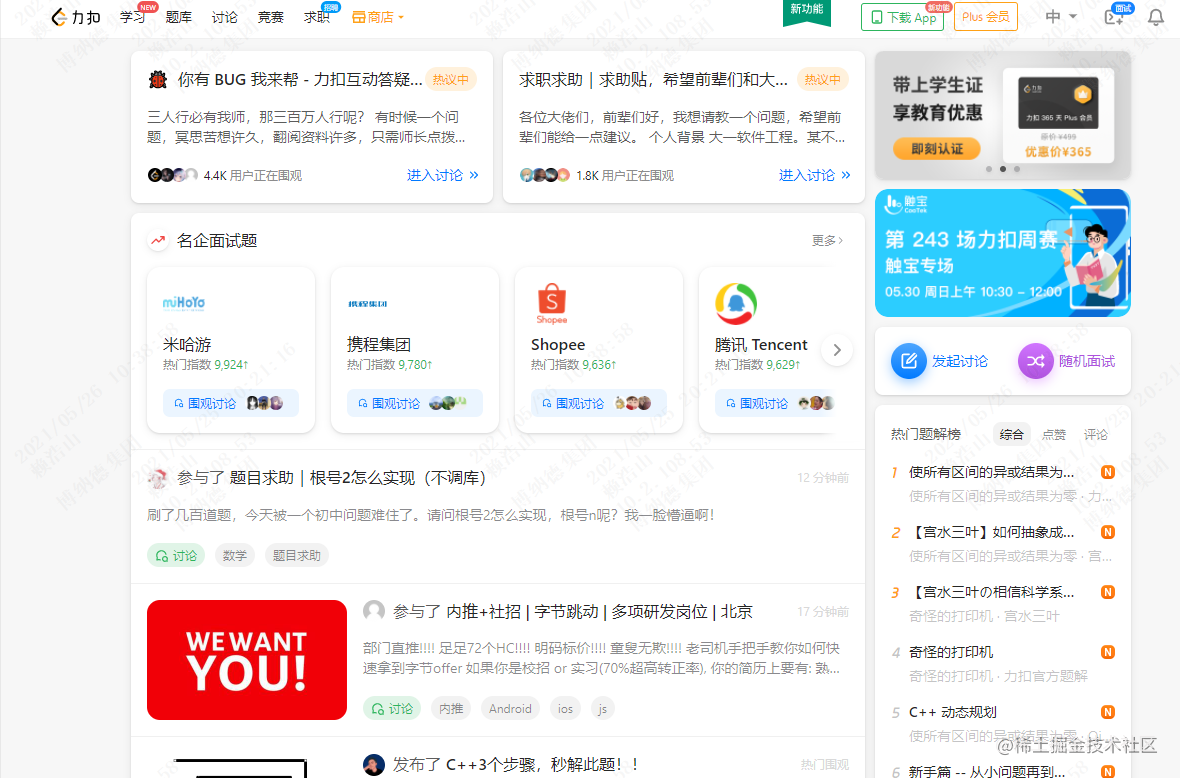The height and width of the screenshot is (778, 1180).
Task: Expand more companies with the right arrow
Action: (837, 350)
